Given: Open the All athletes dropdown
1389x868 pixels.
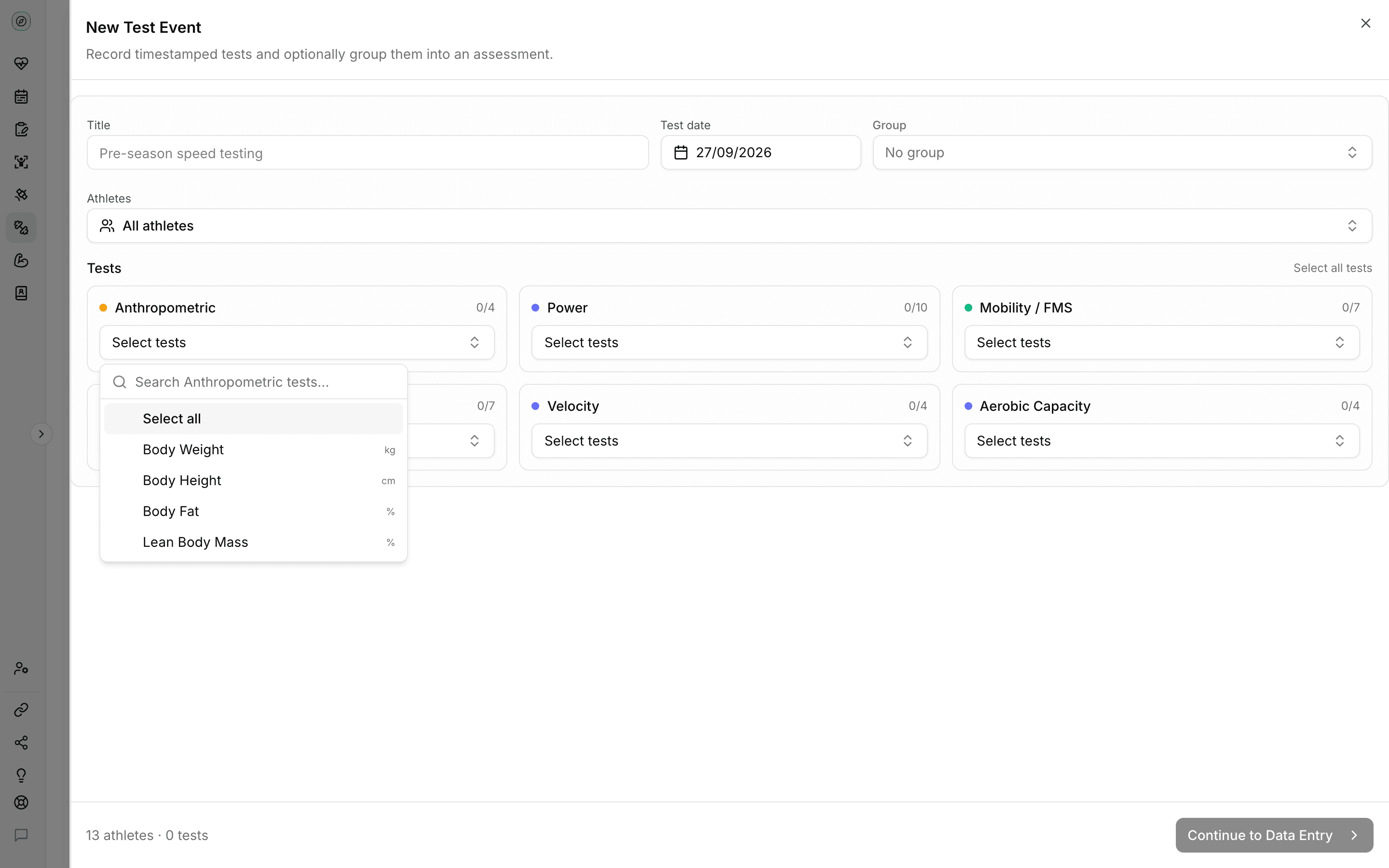Looking at the screenshot, I should (729, 226).
